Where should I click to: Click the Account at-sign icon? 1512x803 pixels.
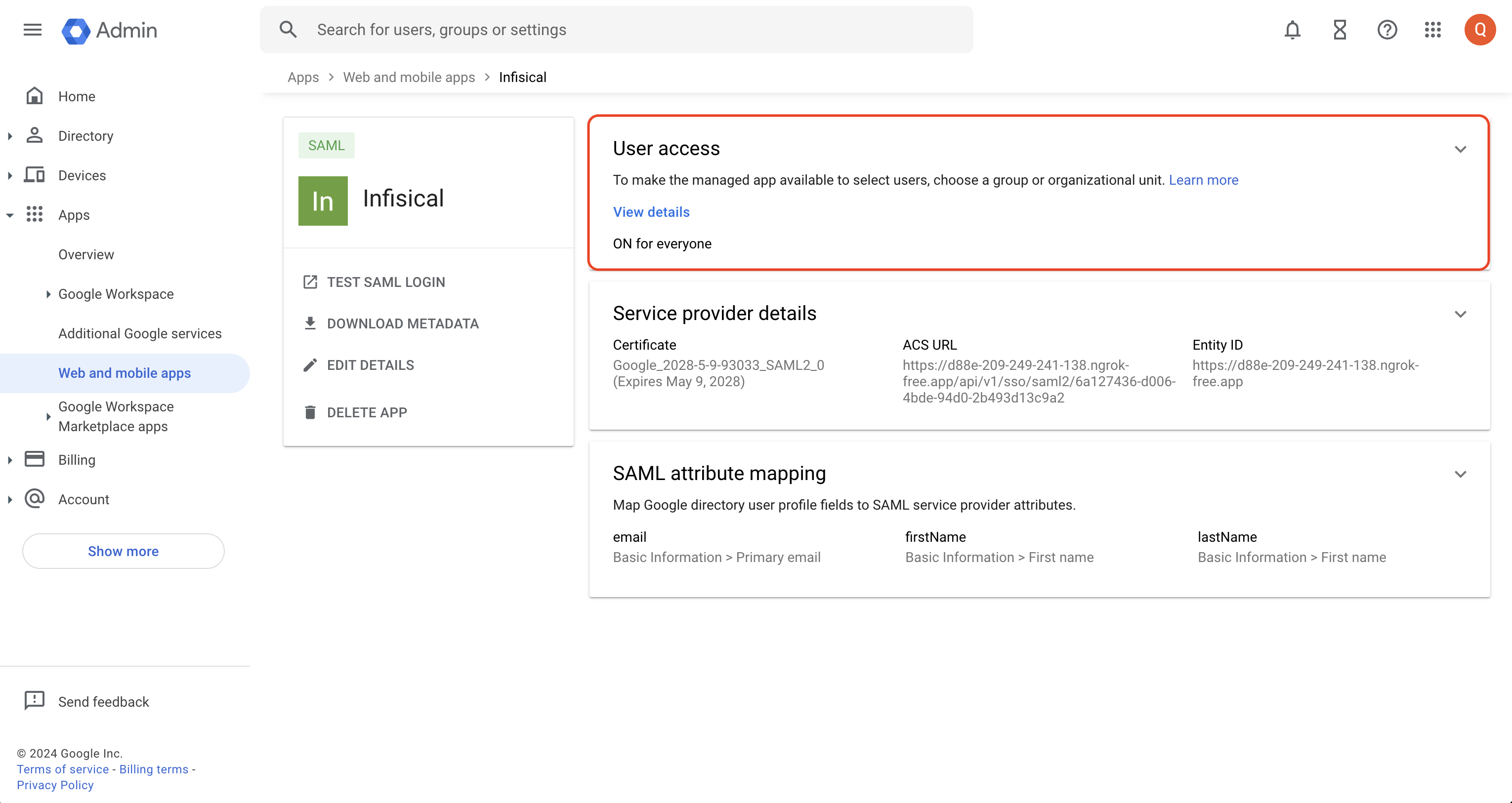(34, 499)
